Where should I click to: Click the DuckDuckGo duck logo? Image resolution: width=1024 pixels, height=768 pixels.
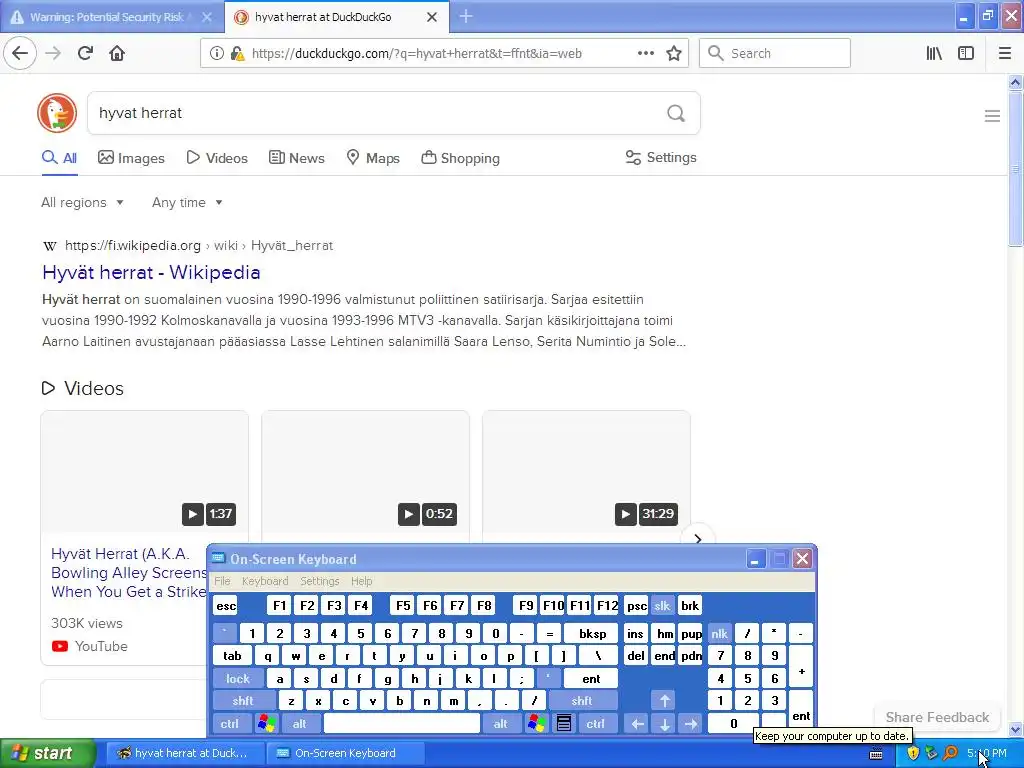tap(57, 113)
